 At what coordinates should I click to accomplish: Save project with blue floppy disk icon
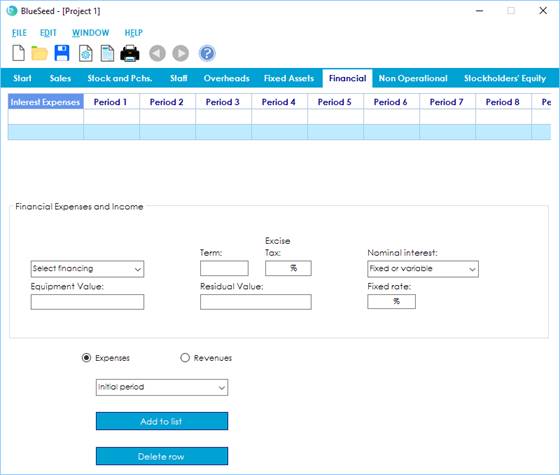pos(62,53)
